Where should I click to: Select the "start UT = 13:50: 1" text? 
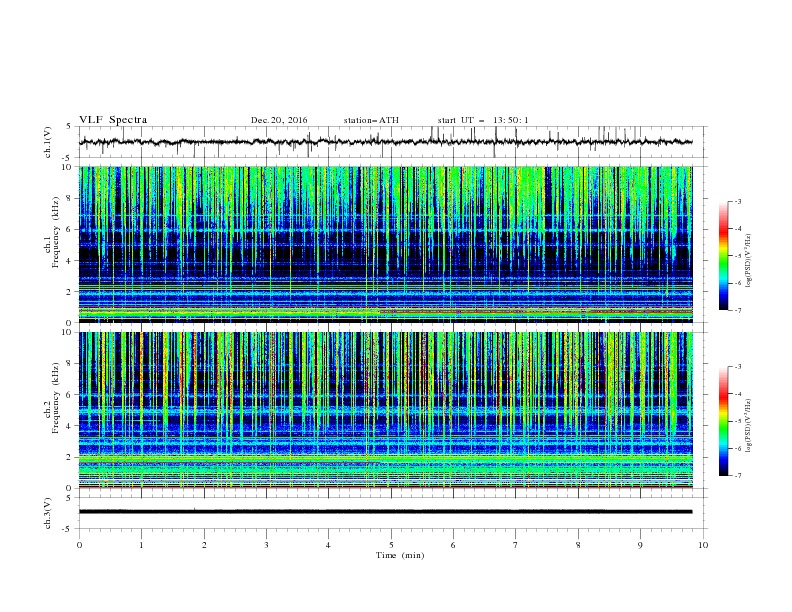[x=483, y=120]
